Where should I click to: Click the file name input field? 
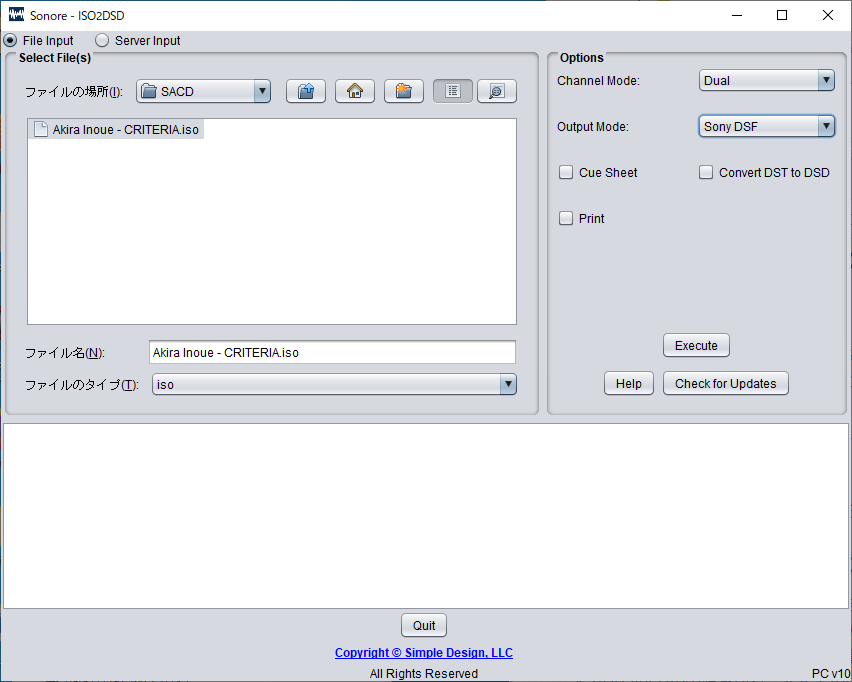tap(333, 352)
